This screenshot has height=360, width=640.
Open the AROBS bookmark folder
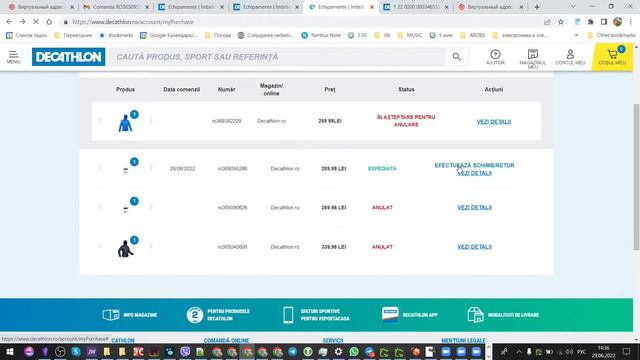click(x=473, y=36)
